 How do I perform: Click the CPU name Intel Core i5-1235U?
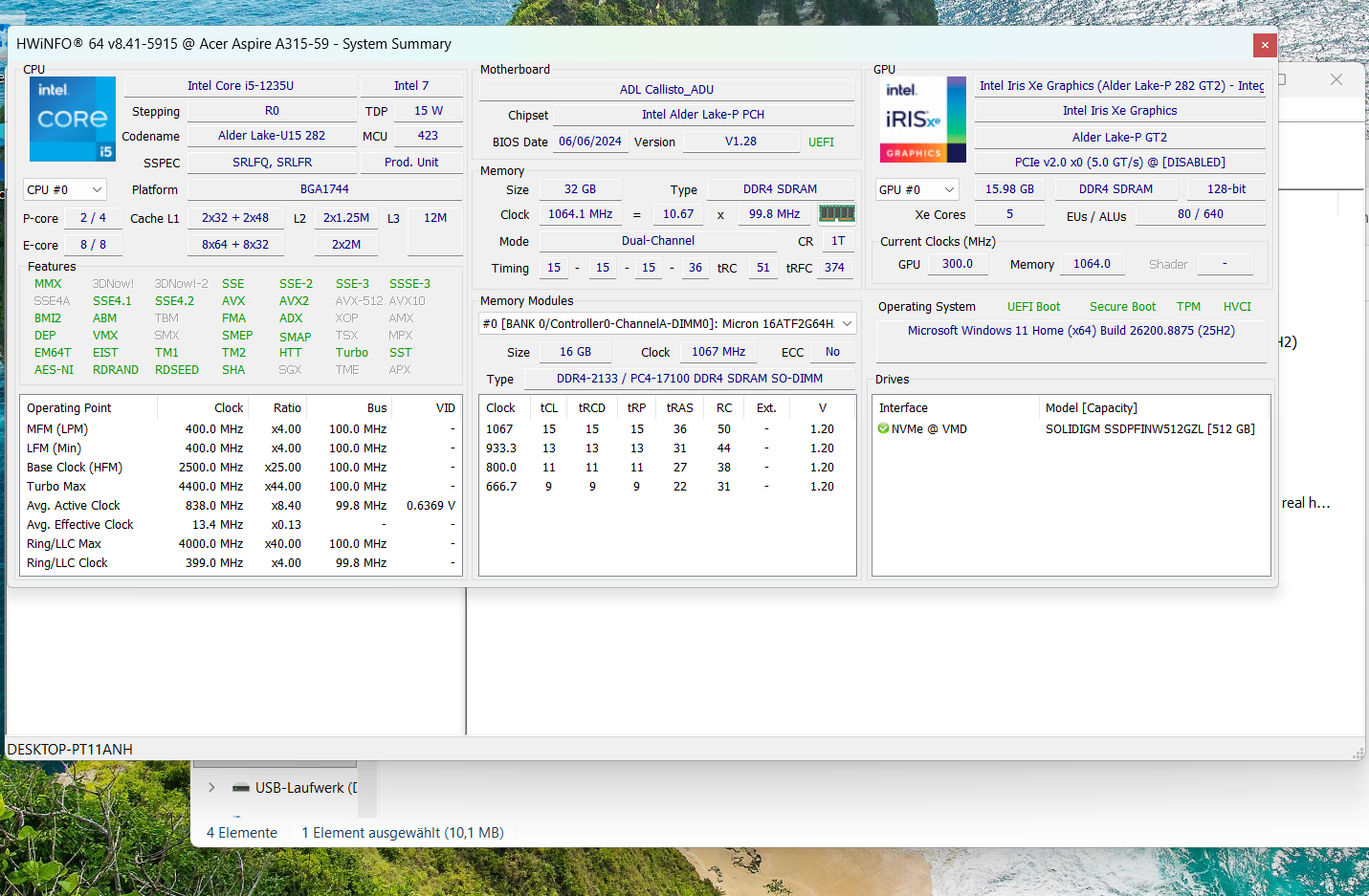(240, 86)
